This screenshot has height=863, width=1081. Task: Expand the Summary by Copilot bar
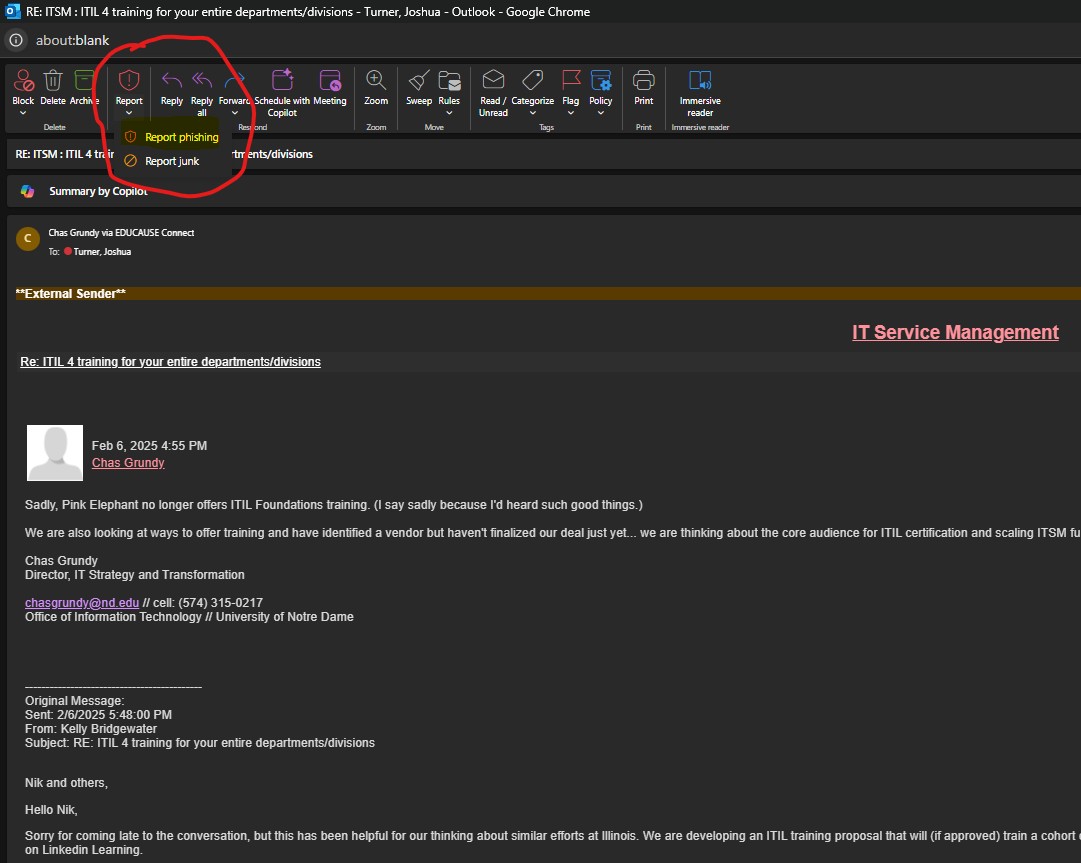click(x=544, y=192)
